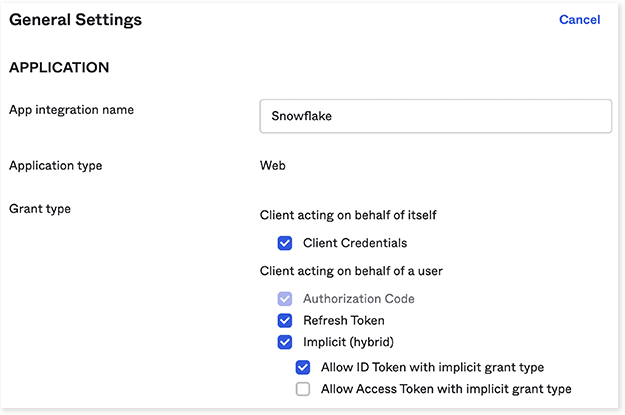The height and width of the screenshot is (415, 625).
Task: Disable the Refresh Token checkbox
Action: [285, 321]
